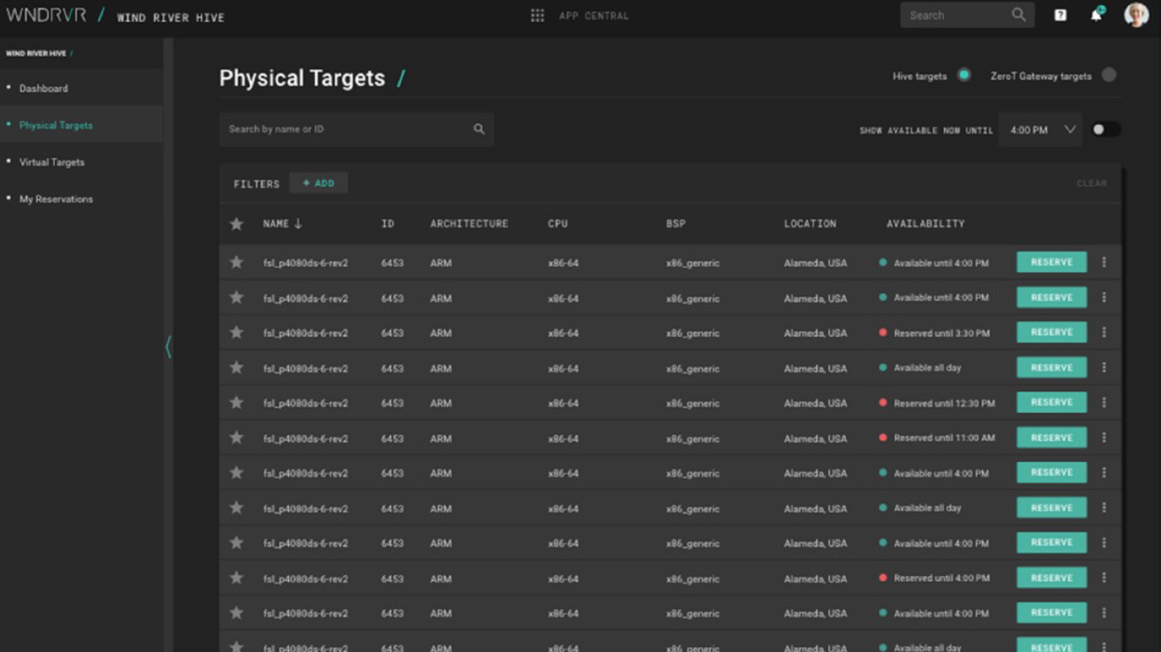Collapse the left sidebar arrow

(x=168, y=347)
